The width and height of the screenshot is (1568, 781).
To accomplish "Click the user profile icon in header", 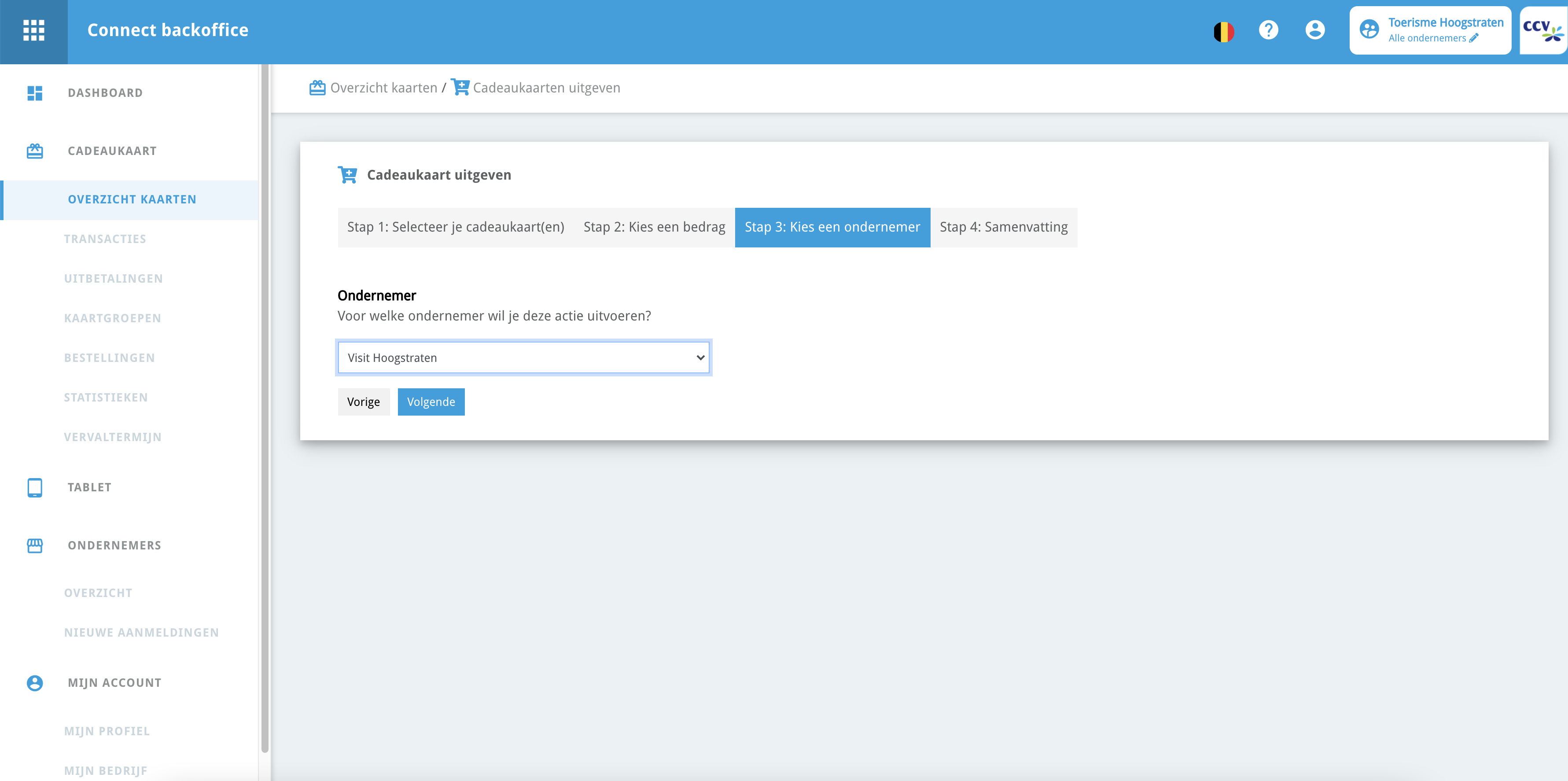I will (1315, 30).
